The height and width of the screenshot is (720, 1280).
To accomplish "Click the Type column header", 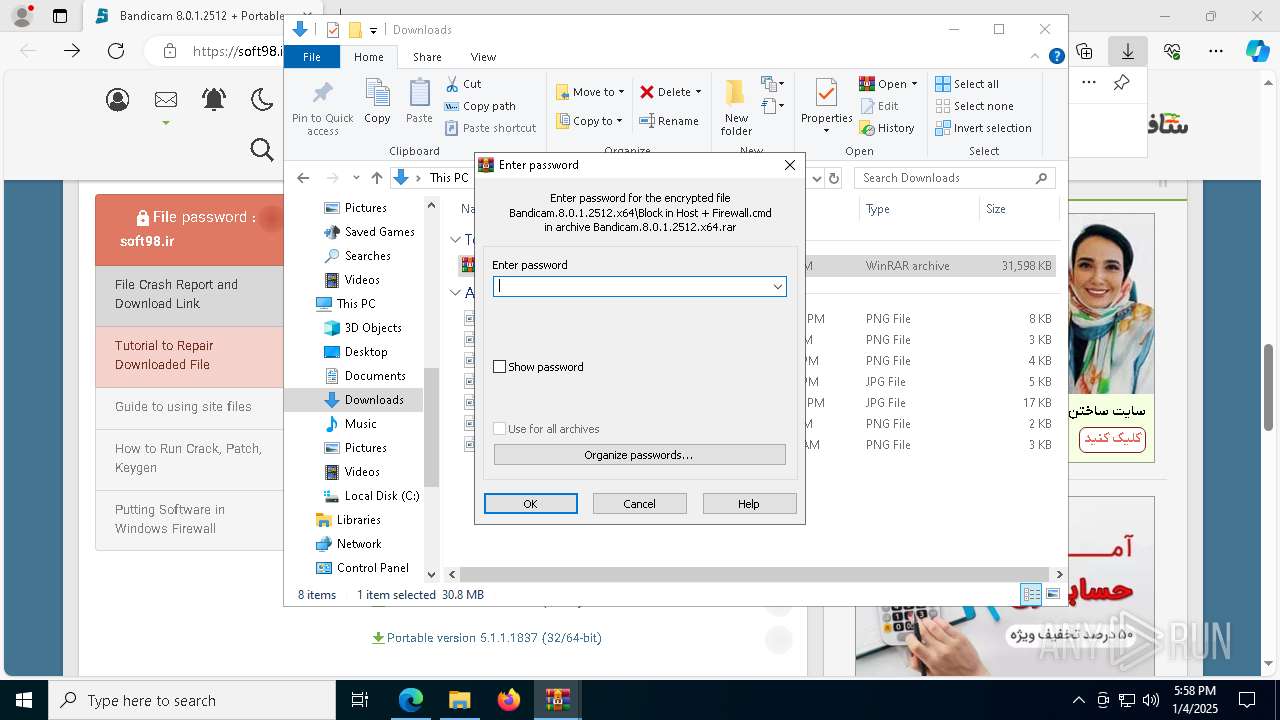I will coord(918,209).
